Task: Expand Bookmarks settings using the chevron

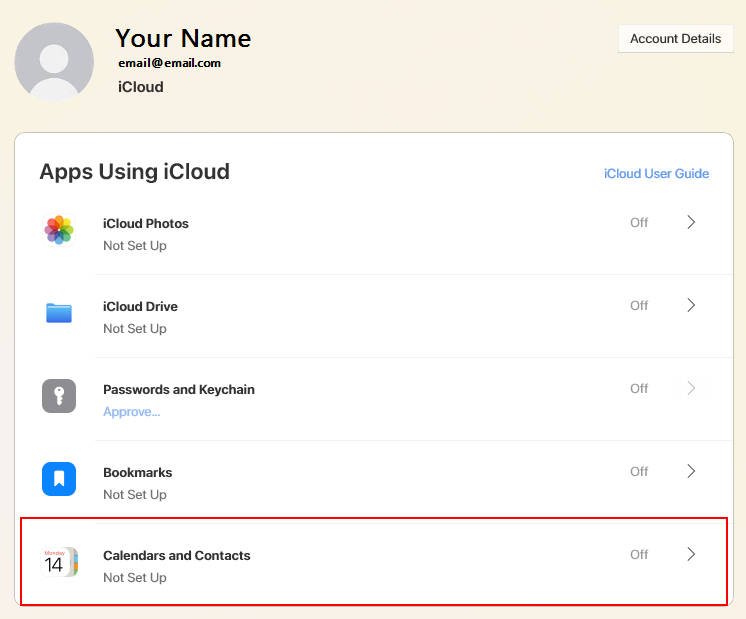Action: [x=691, y=471]
